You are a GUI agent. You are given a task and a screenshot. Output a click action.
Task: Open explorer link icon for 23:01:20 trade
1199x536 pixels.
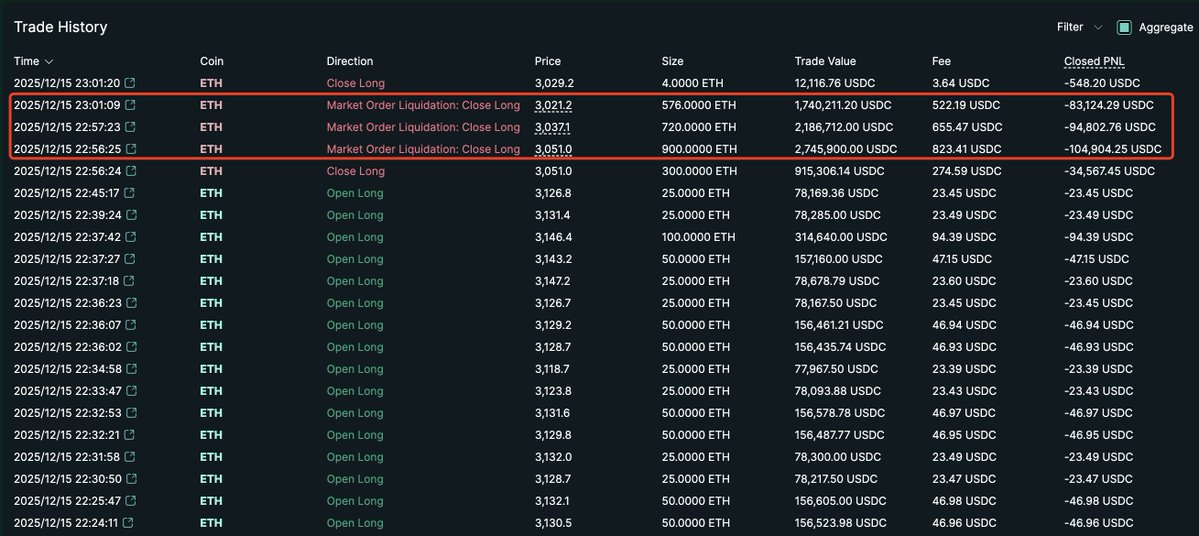[x=130, y=83]
